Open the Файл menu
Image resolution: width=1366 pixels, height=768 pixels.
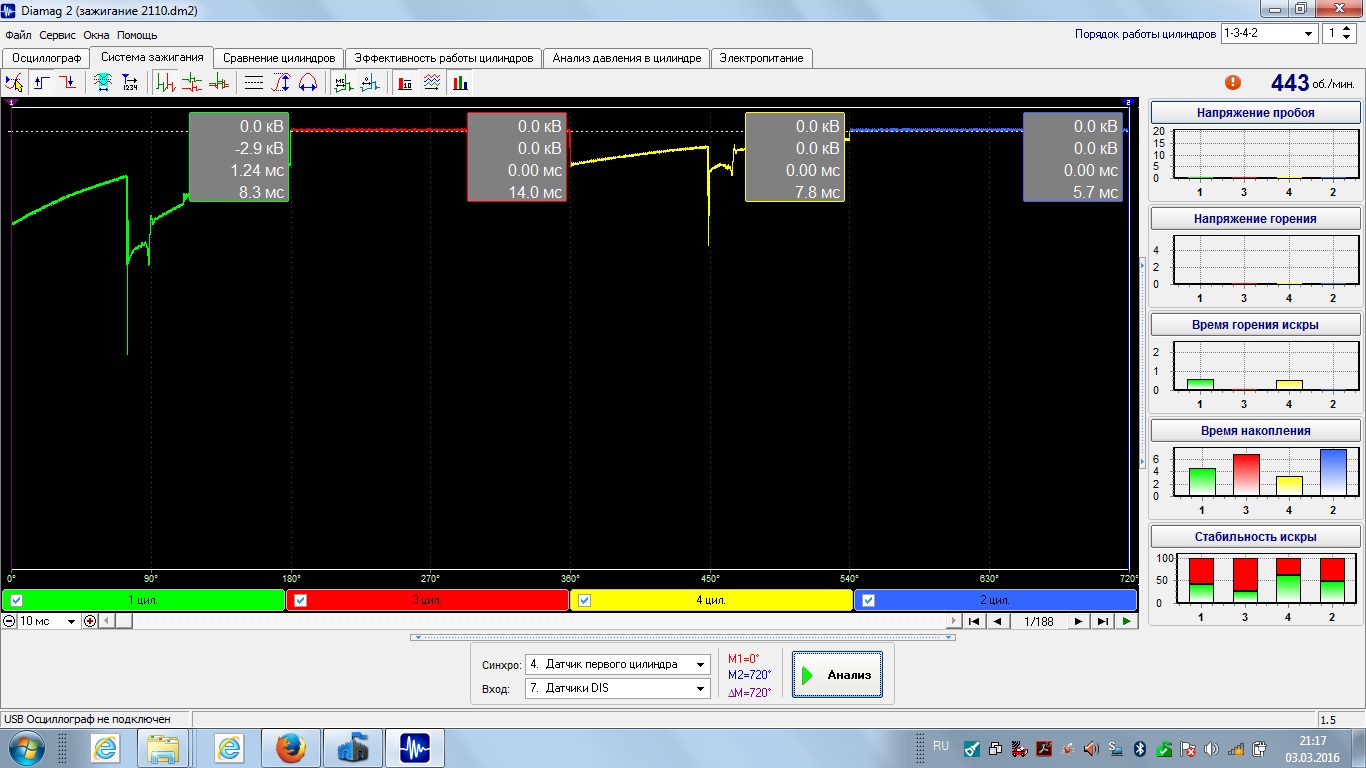coord(18,35)
